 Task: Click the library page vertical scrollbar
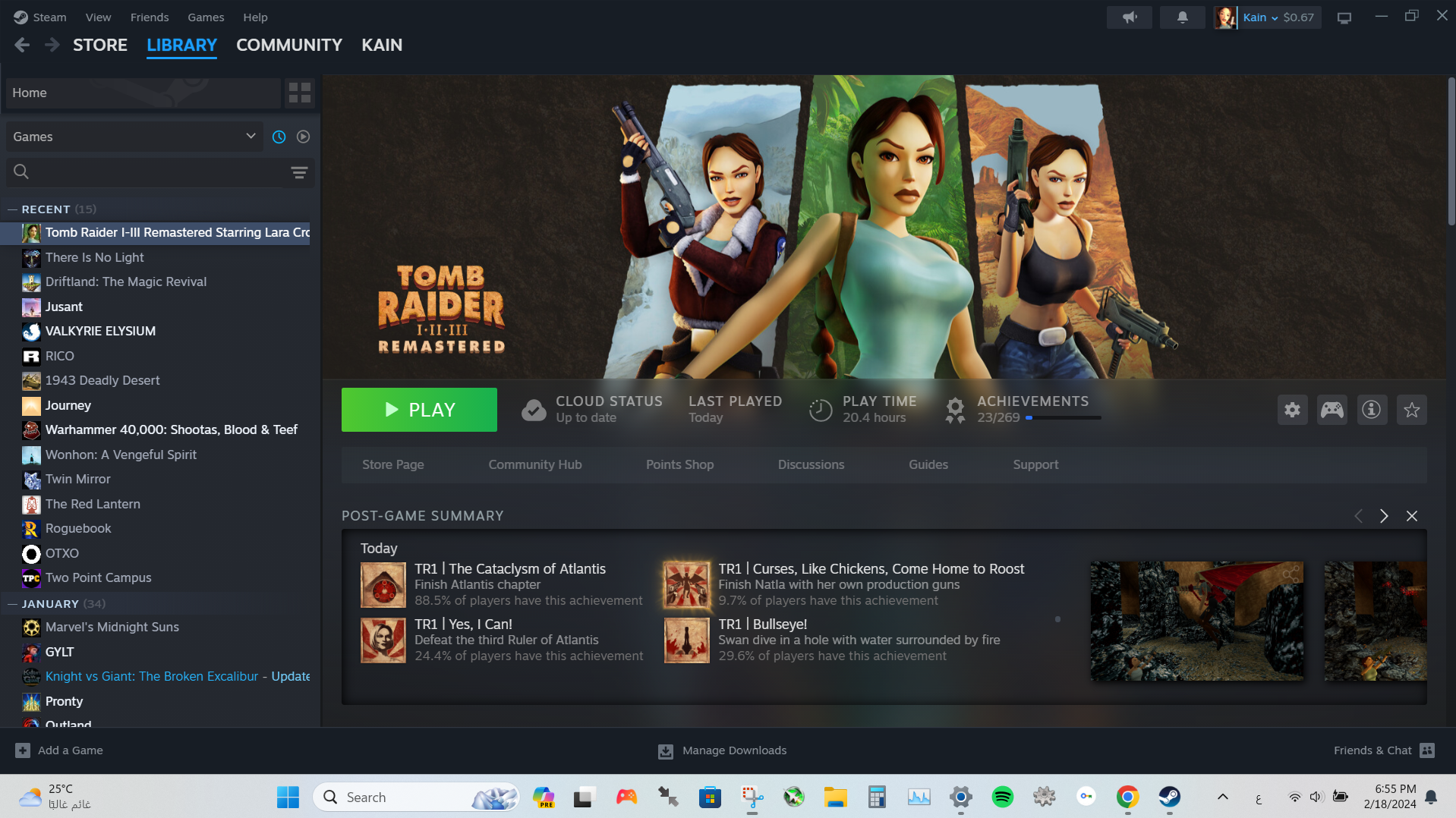tap(1451, 152)
